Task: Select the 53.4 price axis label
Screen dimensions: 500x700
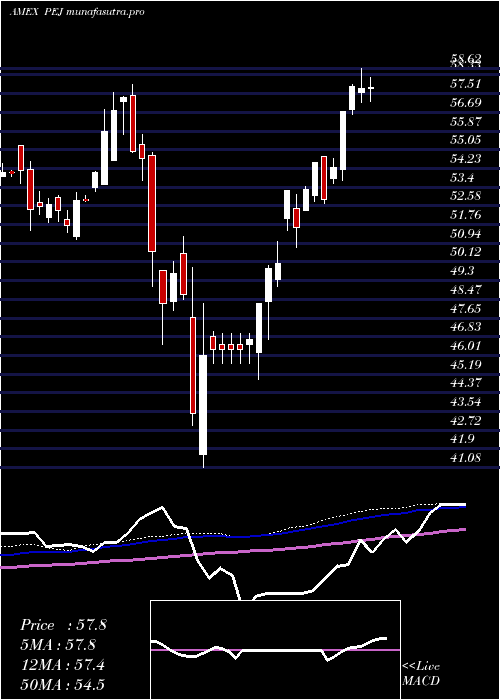Action: click(x=463, y=177)
